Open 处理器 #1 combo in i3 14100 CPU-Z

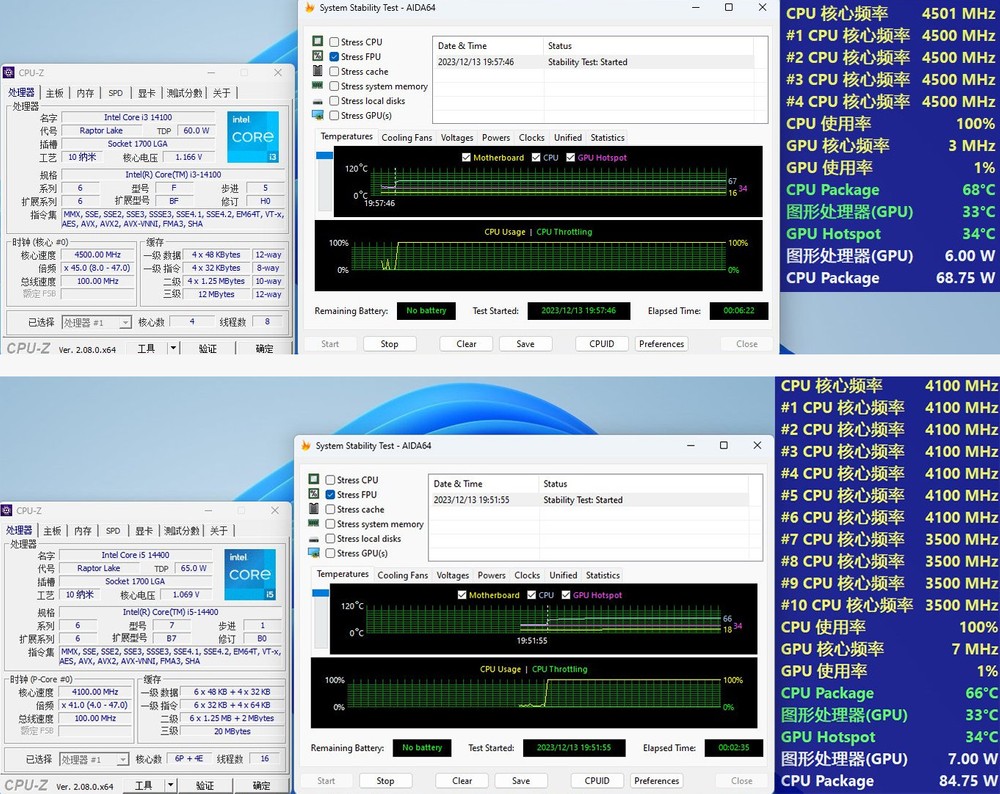pyautogui.click(x=96, y=323)
